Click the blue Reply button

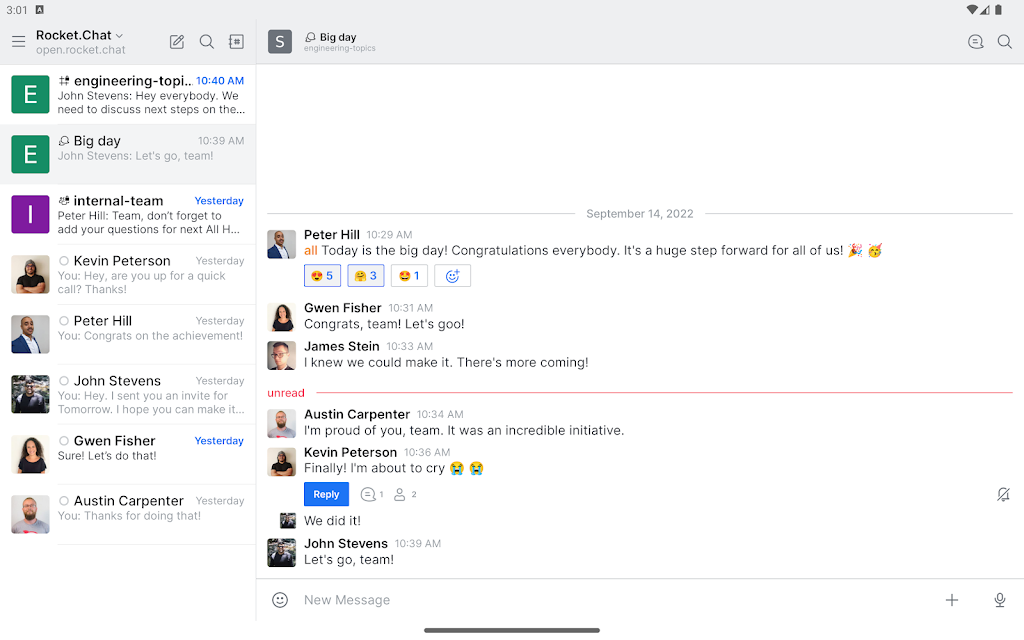tap(326, 494)
